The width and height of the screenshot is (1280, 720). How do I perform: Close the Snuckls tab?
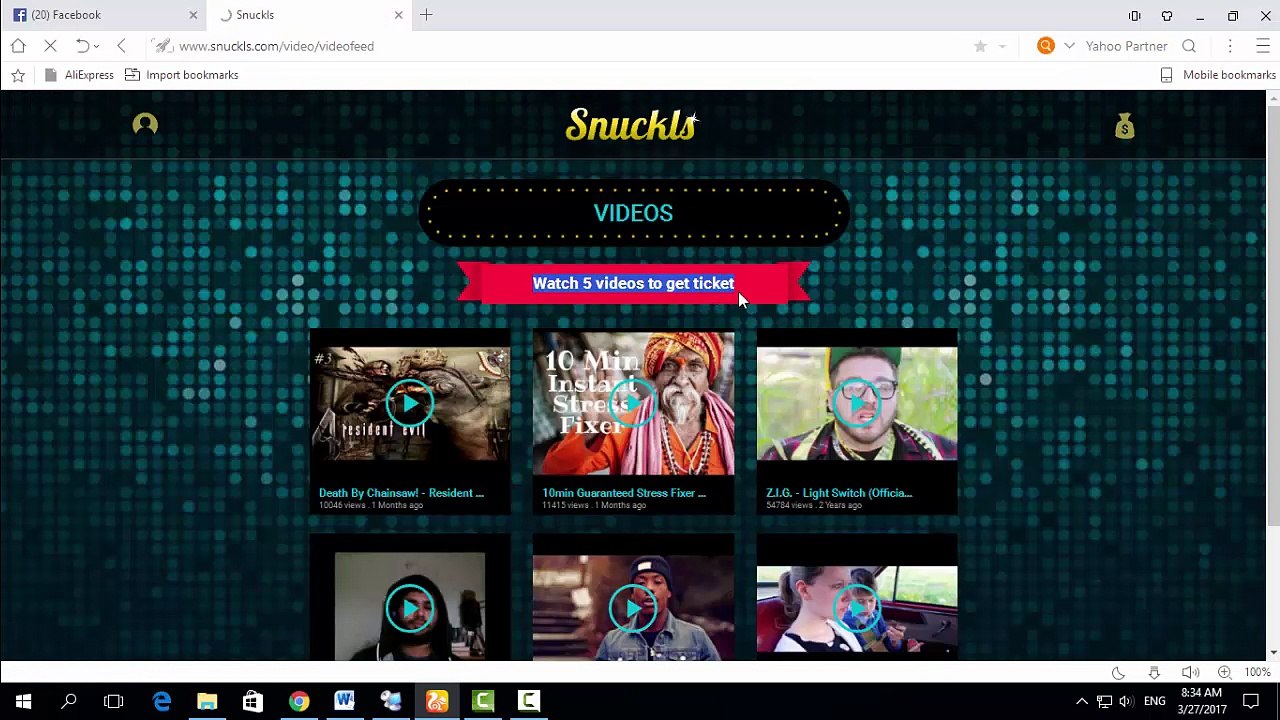(398, 15)
